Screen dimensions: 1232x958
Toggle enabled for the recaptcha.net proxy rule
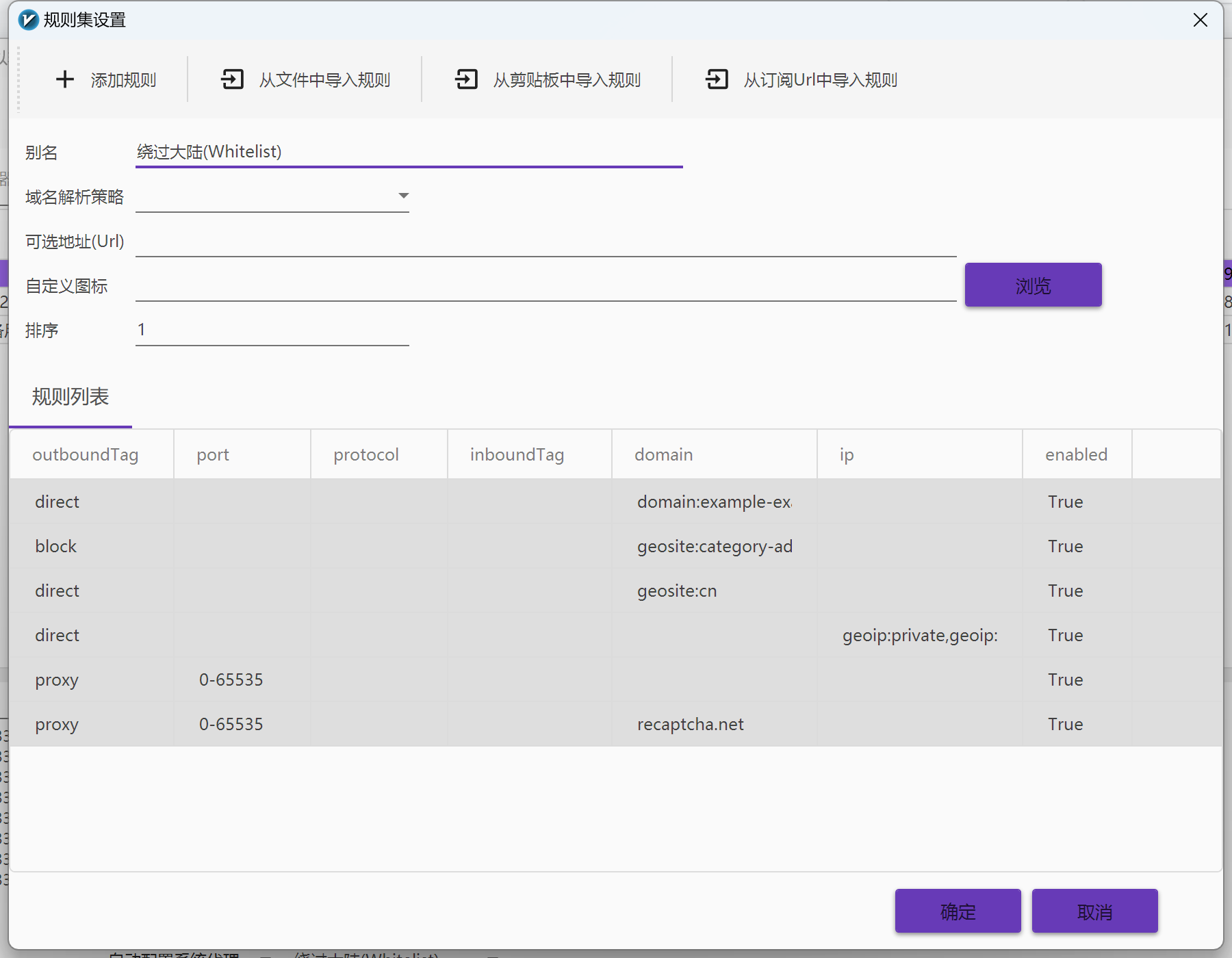(x=1065, y=724)
